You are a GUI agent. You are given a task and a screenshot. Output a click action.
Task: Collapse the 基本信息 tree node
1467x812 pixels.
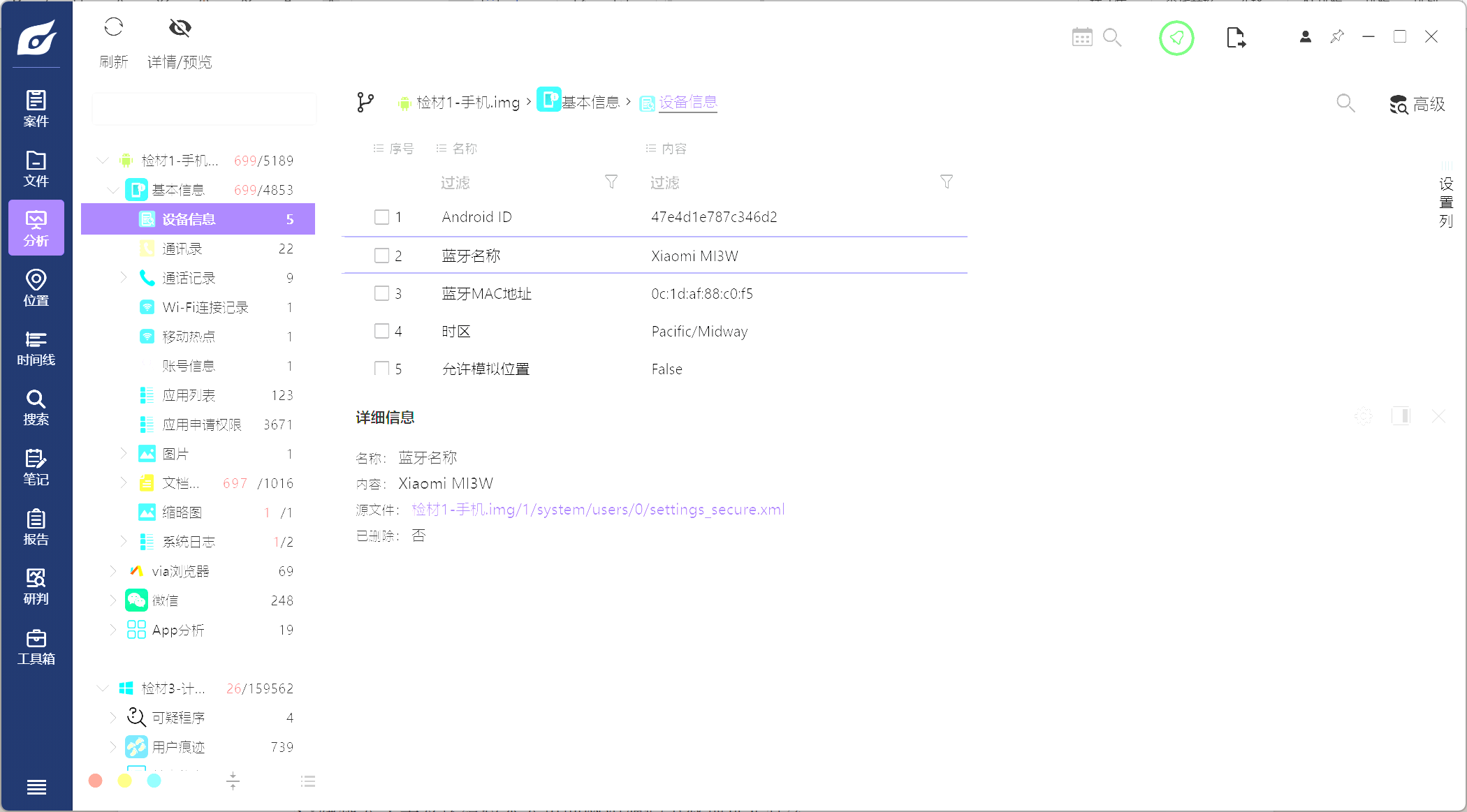pyautogui.click(x=112, y=190)
